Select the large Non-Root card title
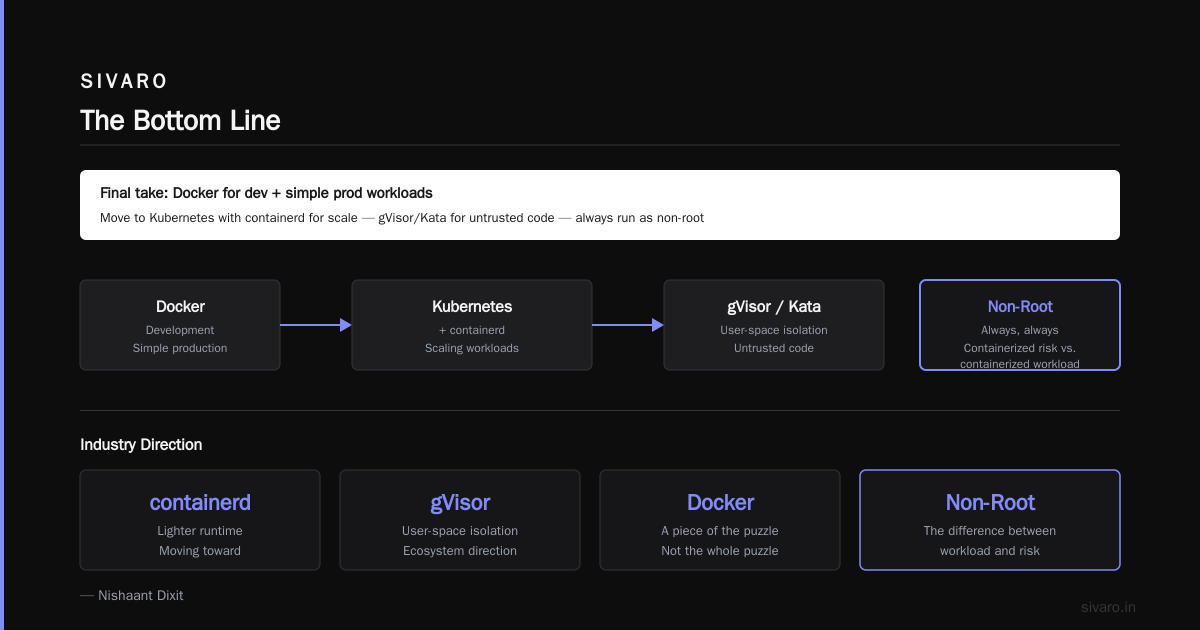Viewport: 1200px width, 630px height. point(990,502)
